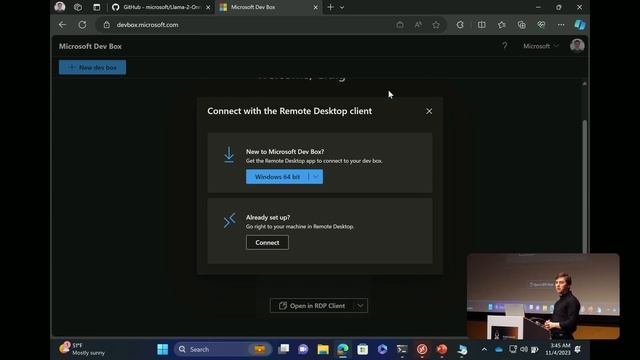The height and width of the screenshot is (360, 640).
Task: Open the Dev Box account avatar
Action: (x=577, y=46)
